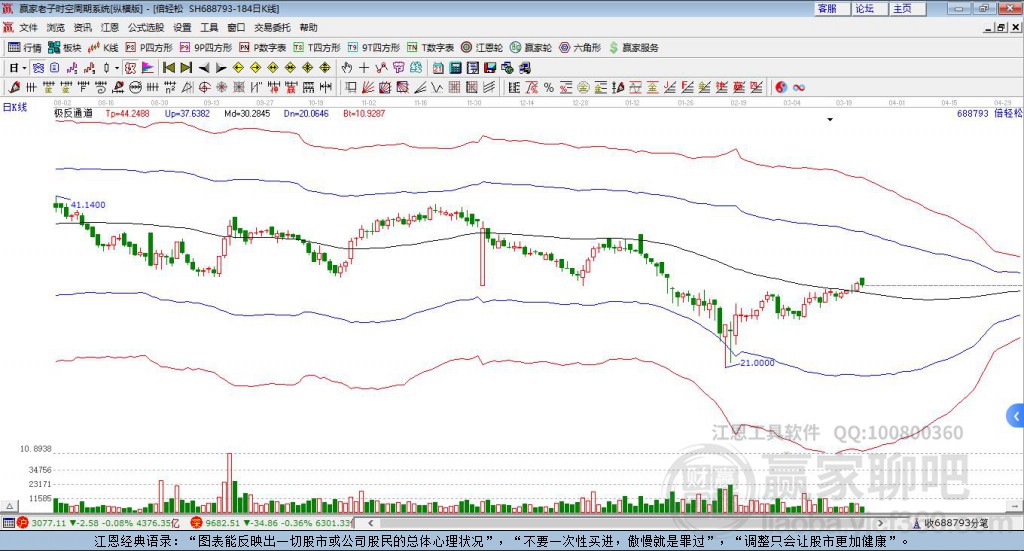Open the 江恩轮 Gann wheel
This screenshot has height=551, width=1024.
482,48
